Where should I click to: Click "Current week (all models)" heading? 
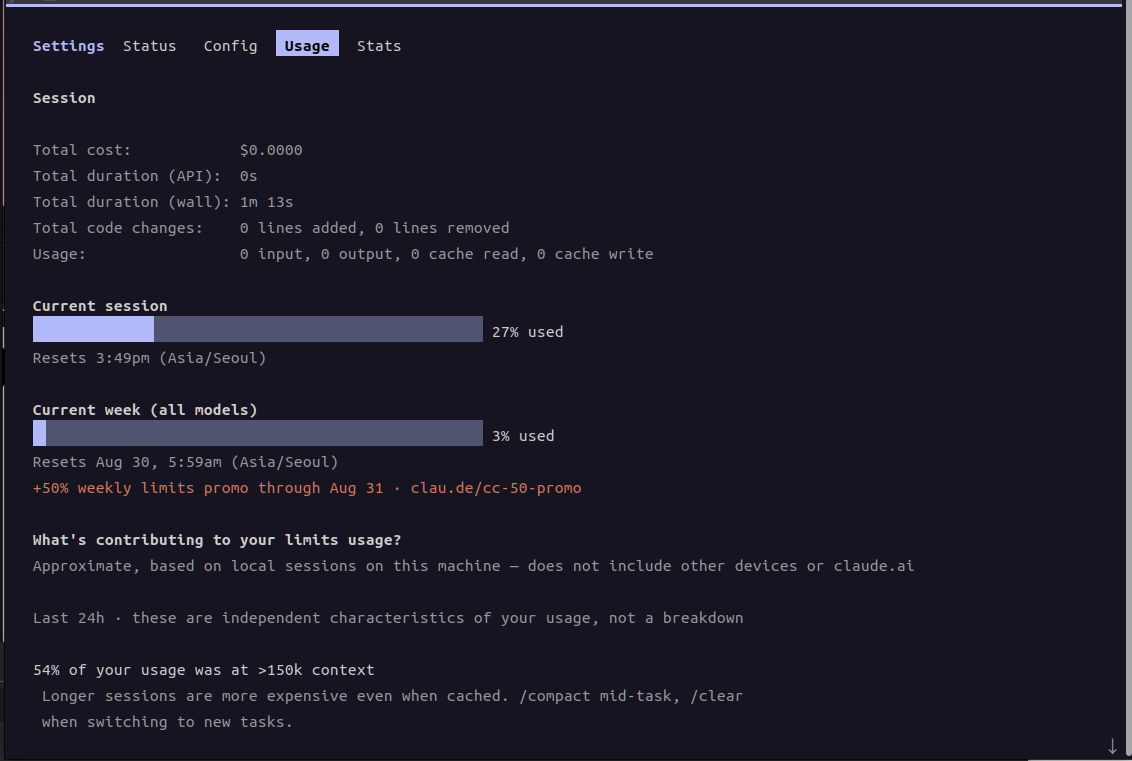145,410
